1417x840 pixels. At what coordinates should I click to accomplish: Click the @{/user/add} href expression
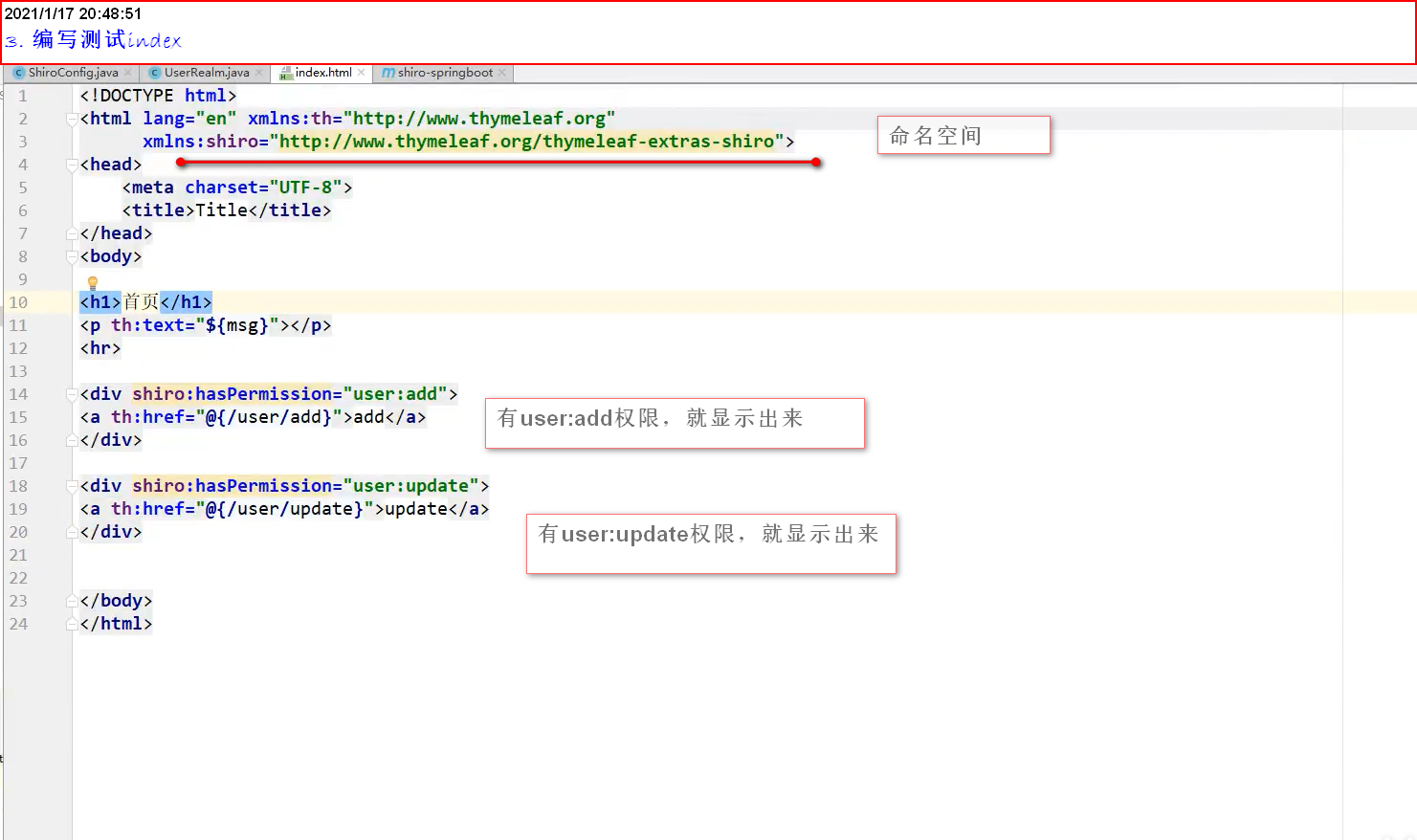click(269, 417)
